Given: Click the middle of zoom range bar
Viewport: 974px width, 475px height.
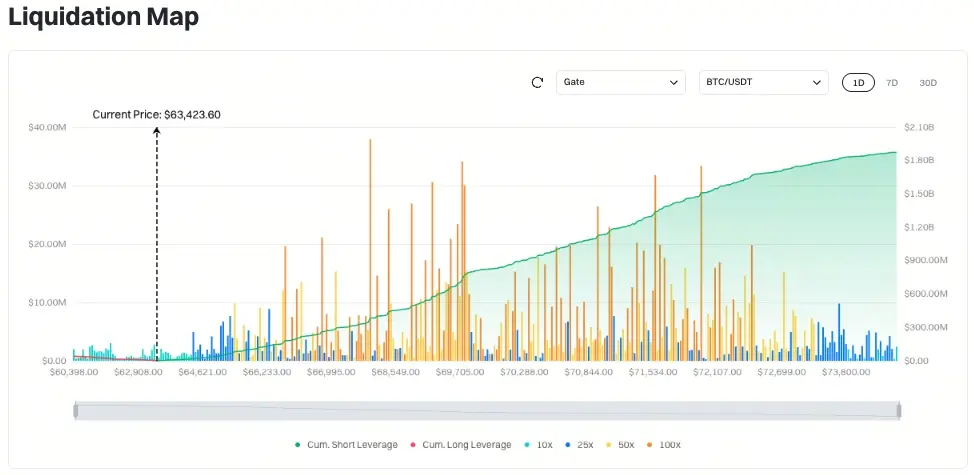Looking at the screenshot, I should click(x=487, y=410).
